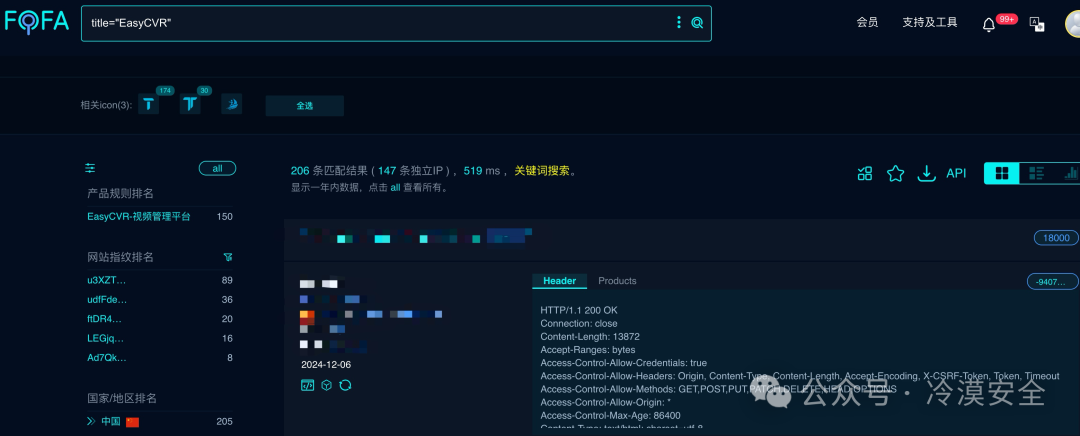Toggle the all pill in sidebar

click(x=218, y=168)
